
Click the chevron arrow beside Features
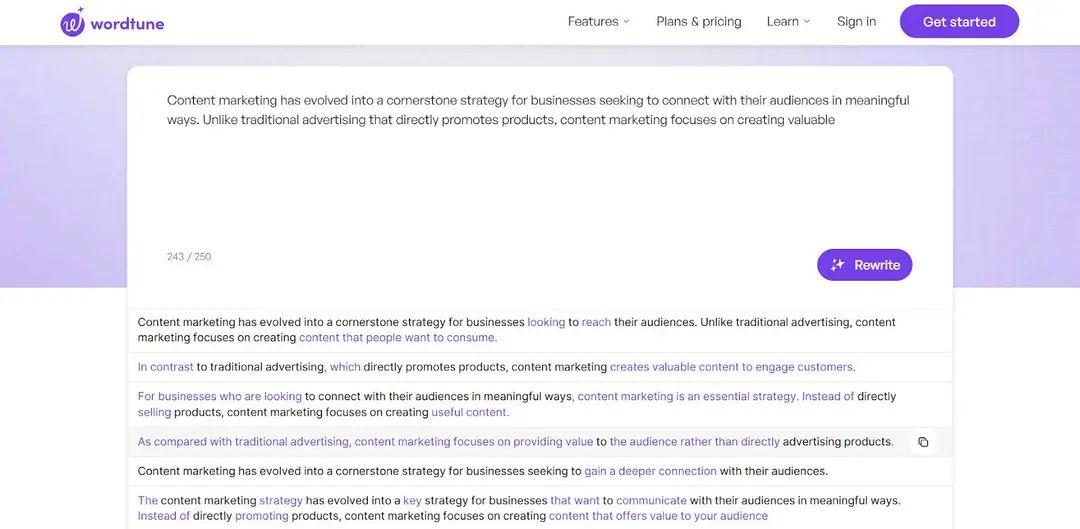tap(627, 22)
